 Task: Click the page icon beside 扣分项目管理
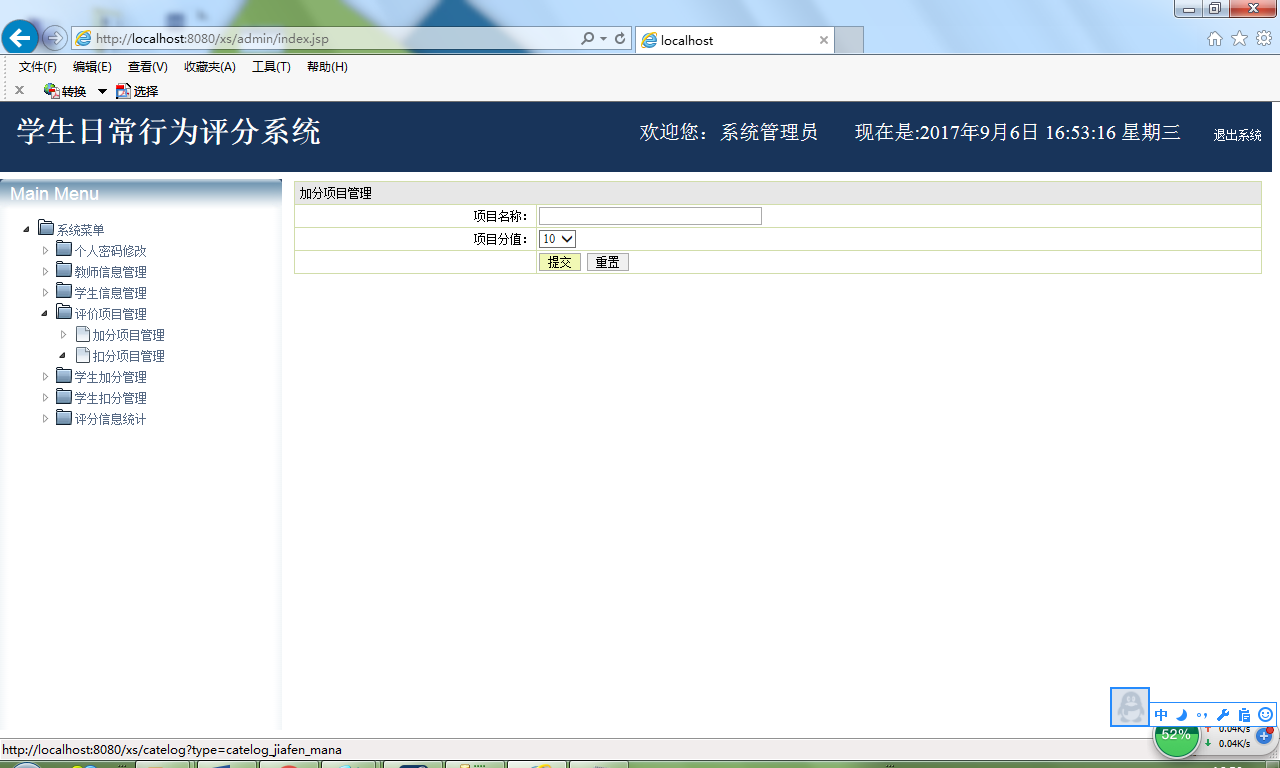(x=83, y=355)
